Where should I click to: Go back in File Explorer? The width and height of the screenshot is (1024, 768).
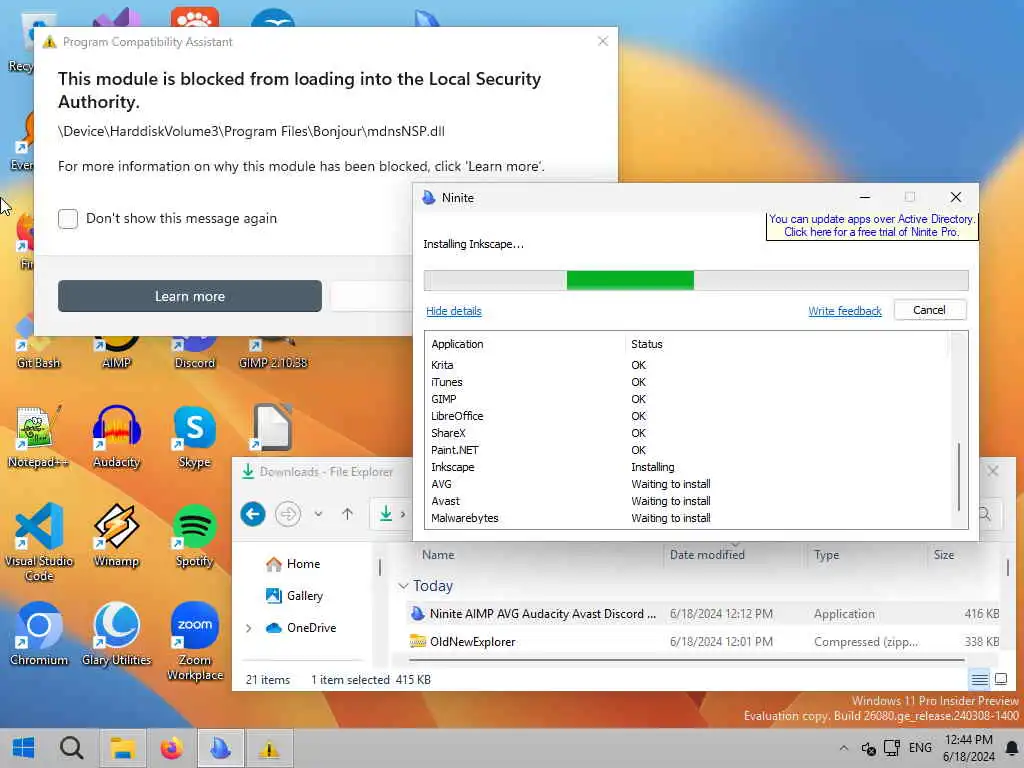pyautogui.click(x=253, y=514)
